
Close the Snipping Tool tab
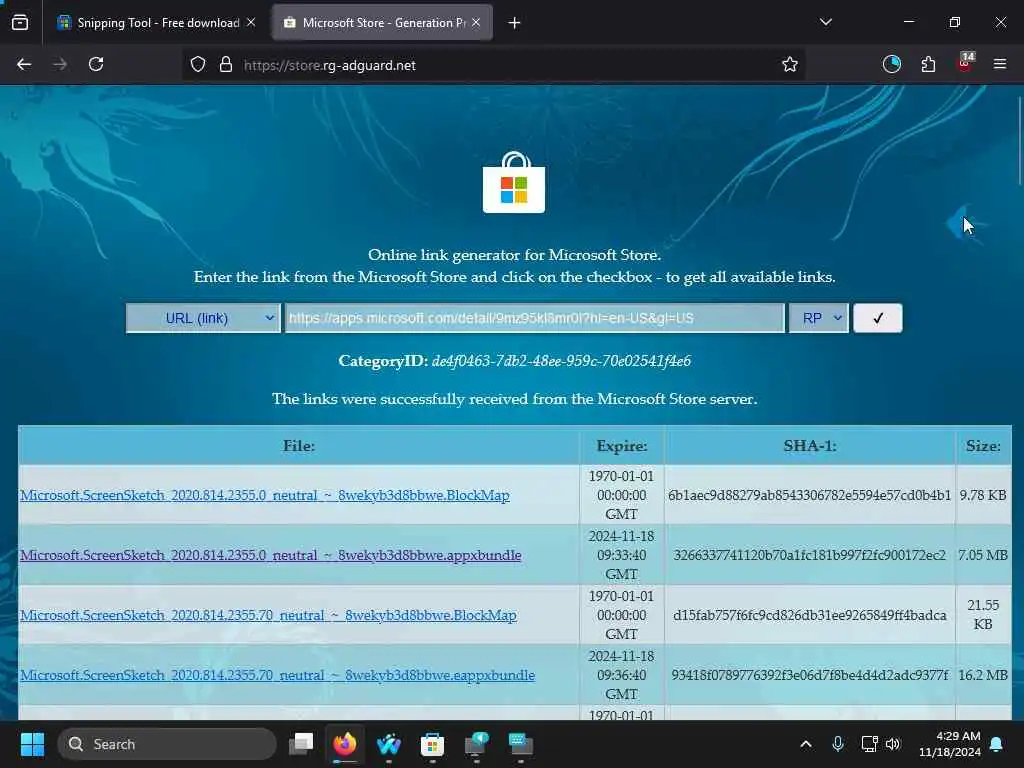[251, 23]
